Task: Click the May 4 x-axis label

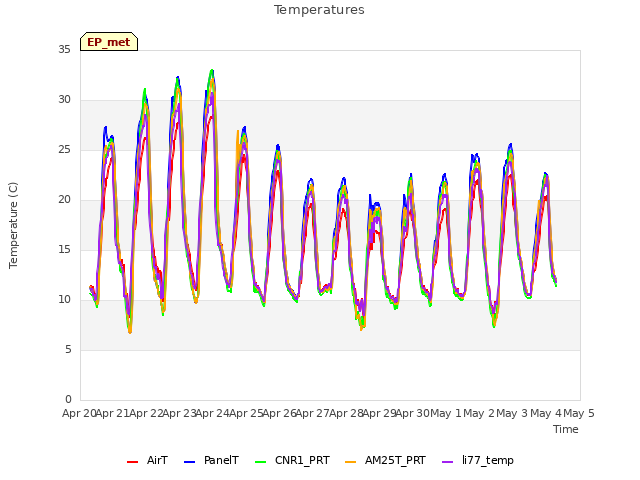Action: click(x=546, y=413)
